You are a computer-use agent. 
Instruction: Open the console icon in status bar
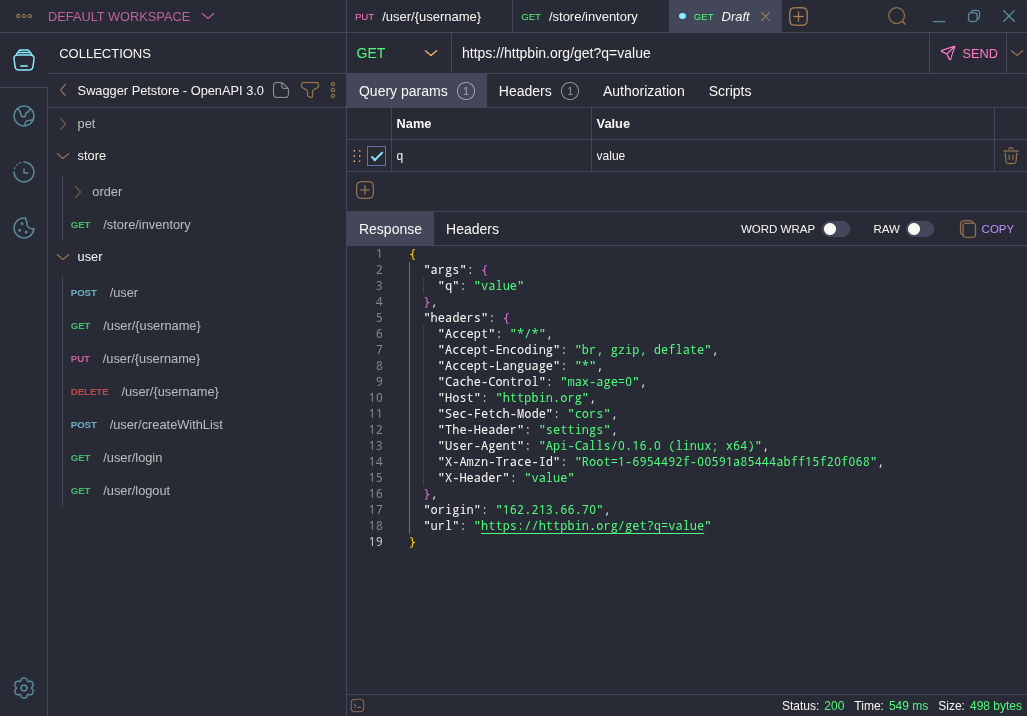tap(357, 705)
